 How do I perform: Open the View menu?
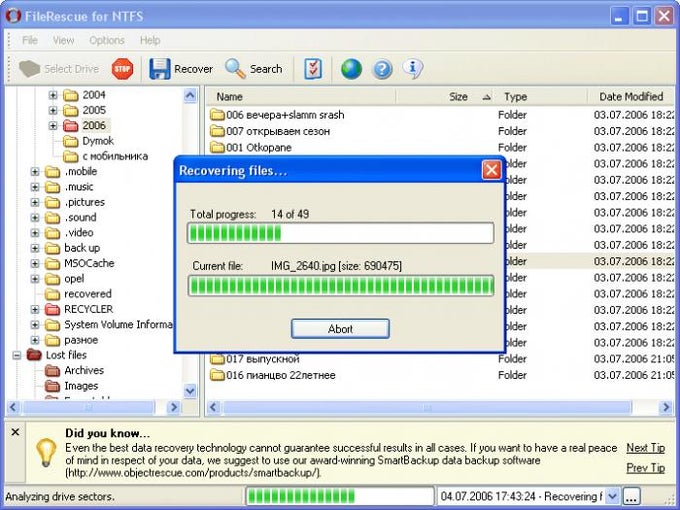click(x=63, y=40)
